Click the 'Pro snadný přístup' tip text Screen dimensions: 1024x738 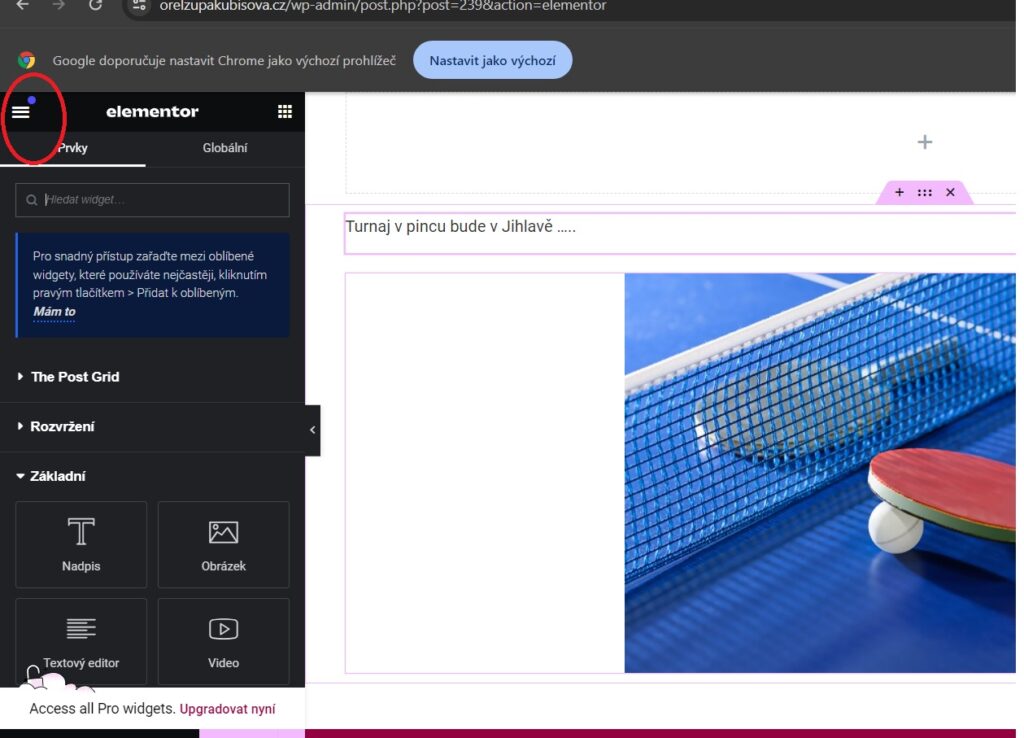pos(150,274)
